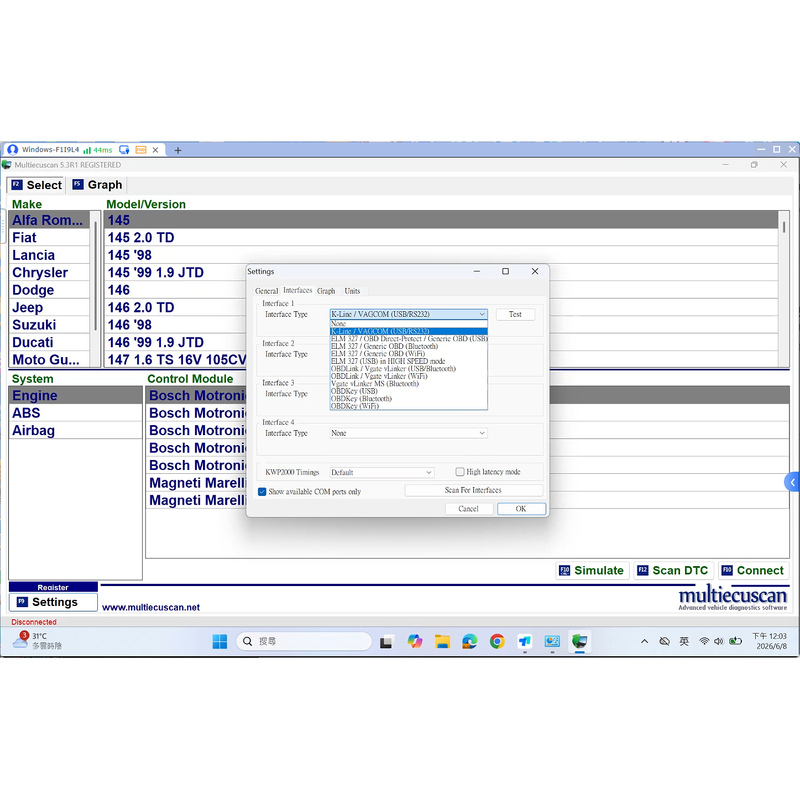The height and width of the screenshot is (800, 800).
Task: Select Chrysler in the Make list
Action: (x=49, y=272)
